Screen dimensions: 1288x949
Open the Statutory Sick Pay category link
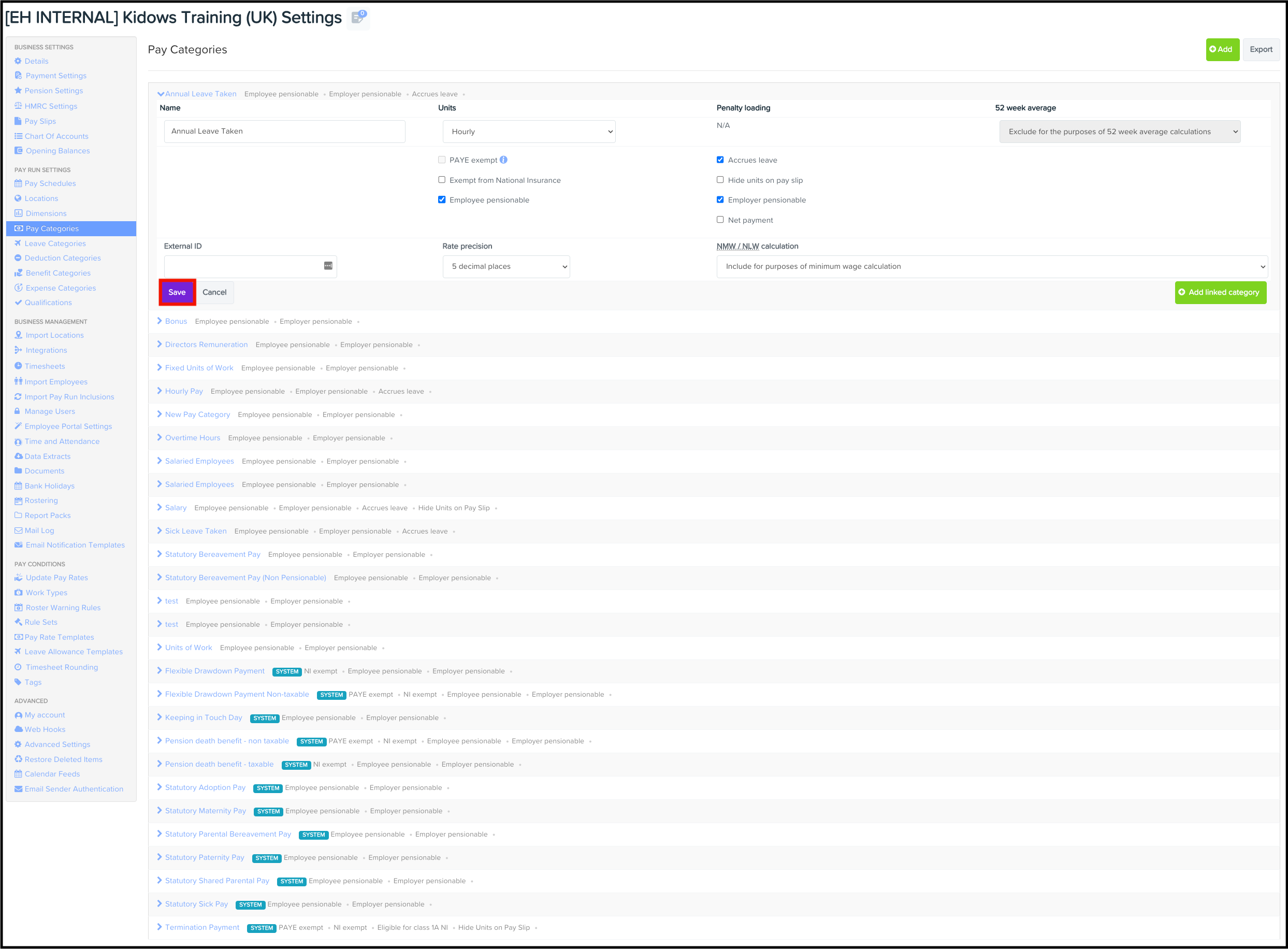coord(196,904)
